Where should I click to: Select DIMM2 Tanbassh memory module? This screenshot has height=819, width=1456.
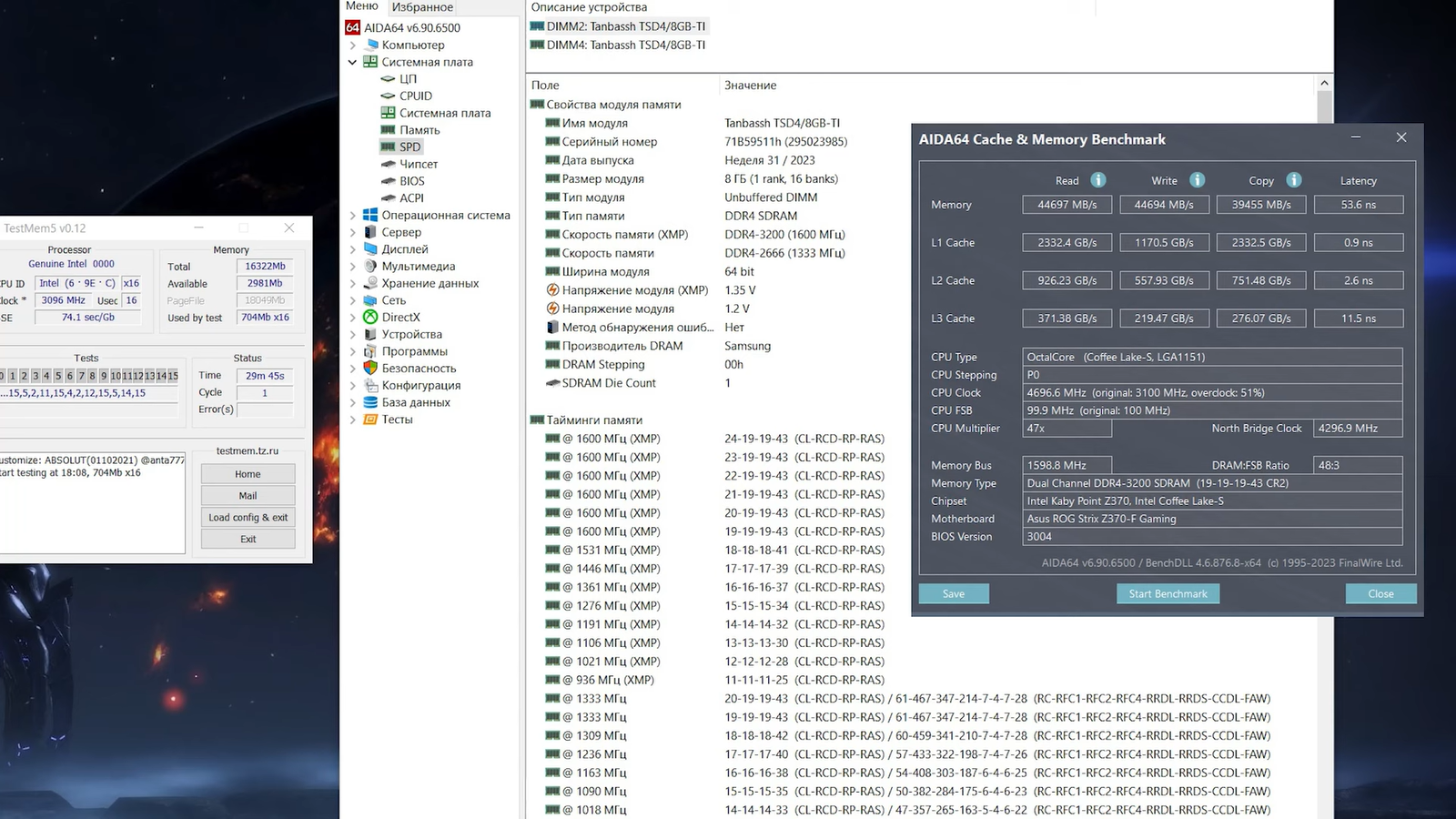[625, 26]
